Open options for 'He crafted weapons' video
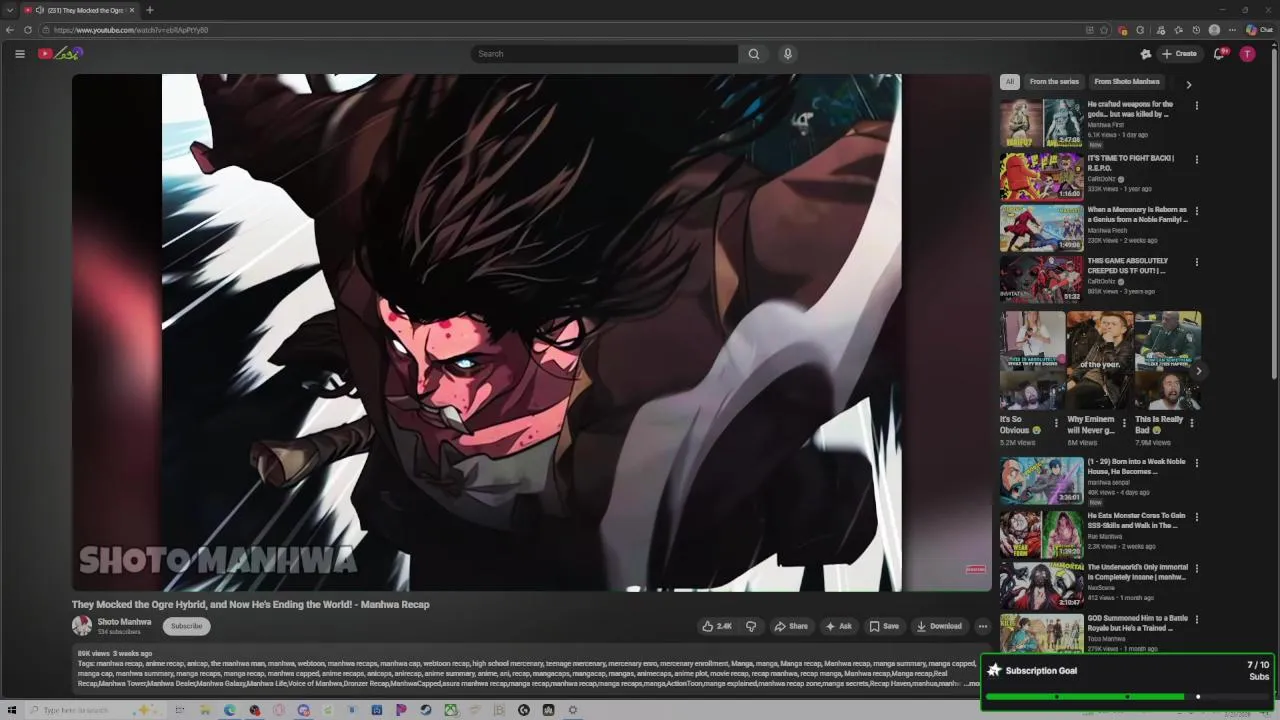Image resolution: width=1280 pixels, height=720 pixels. pyautogui.click(x=1196, y=105)
